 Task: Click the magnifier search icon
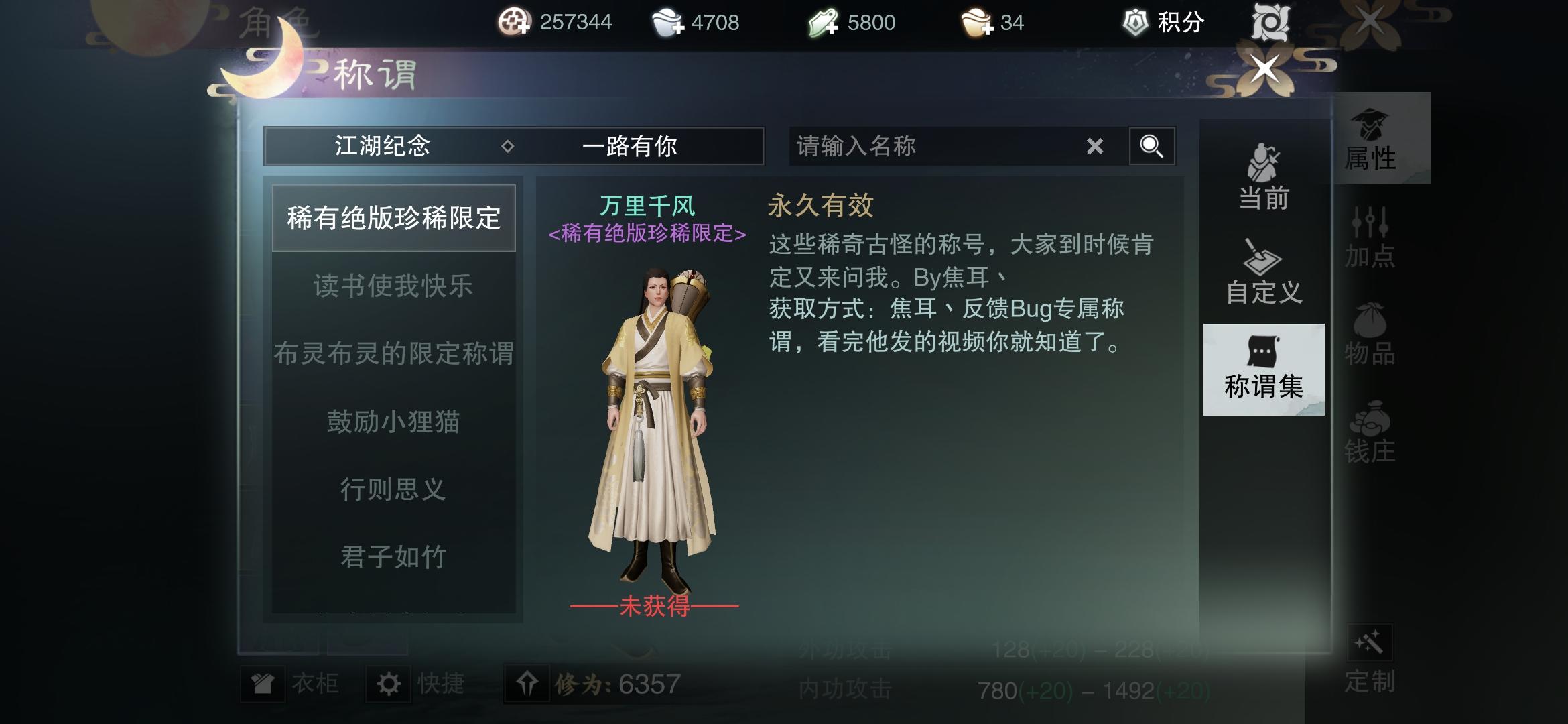tap(1151, 146)
